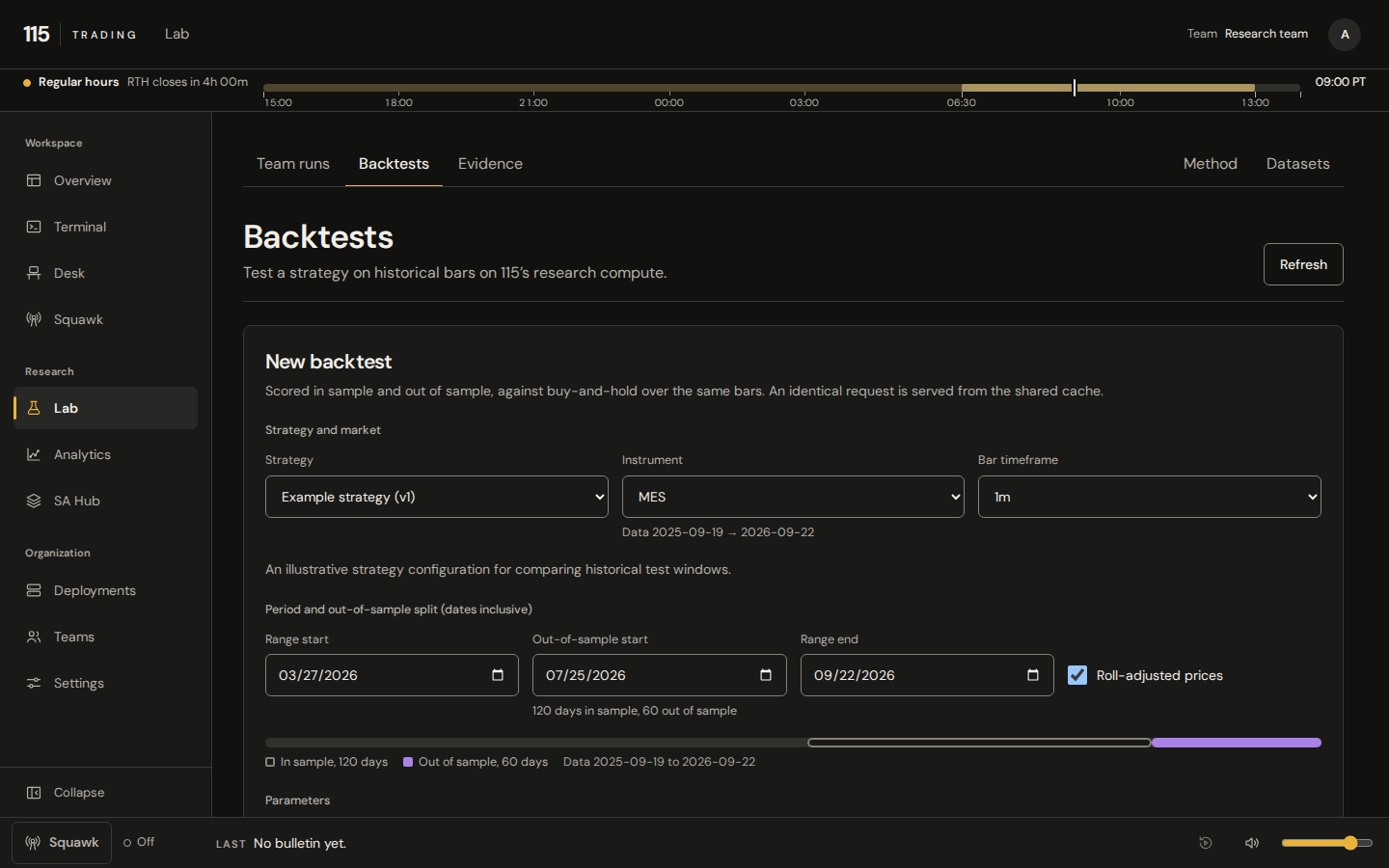Viewport: 1389px width, 868px height.
Task: Open the Overview workspace icon
Action: (34, 180)
